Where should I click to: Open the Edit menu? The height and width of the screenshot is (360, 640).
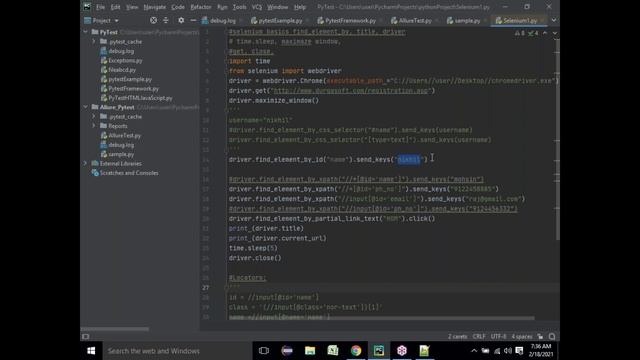[116, 7]
